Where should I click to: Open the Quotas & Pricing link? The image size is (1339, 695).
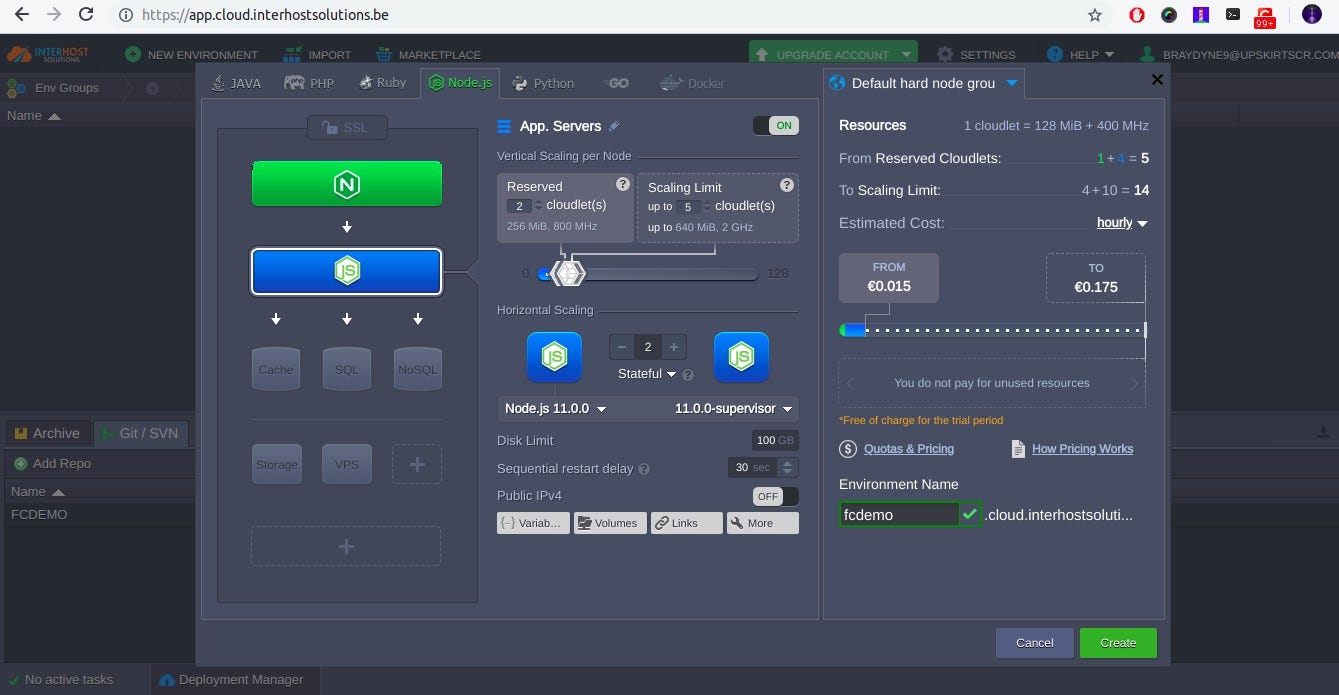908,449
